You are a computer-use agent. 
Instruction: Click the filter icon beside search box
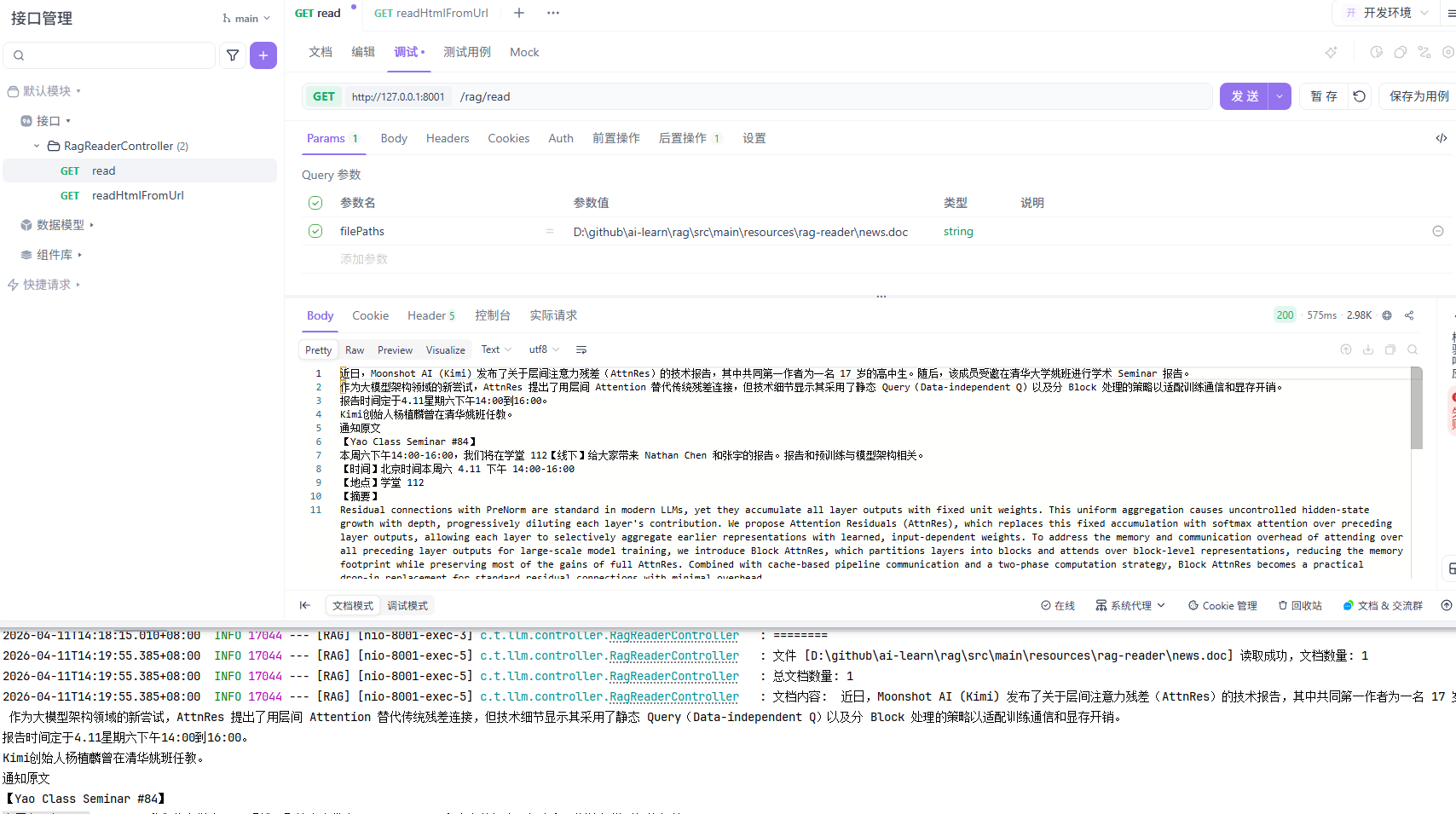[232, 55]
